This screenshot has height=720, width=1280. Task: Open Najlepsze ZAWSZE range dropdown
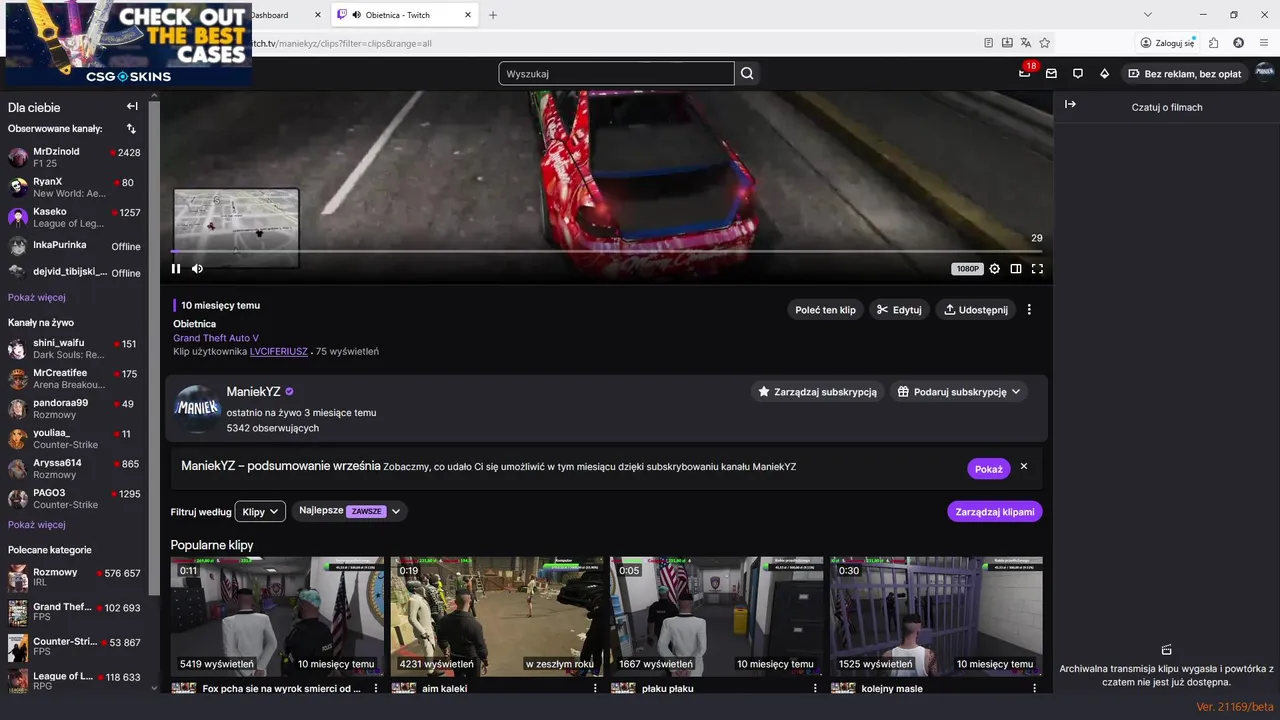point(349,511)
